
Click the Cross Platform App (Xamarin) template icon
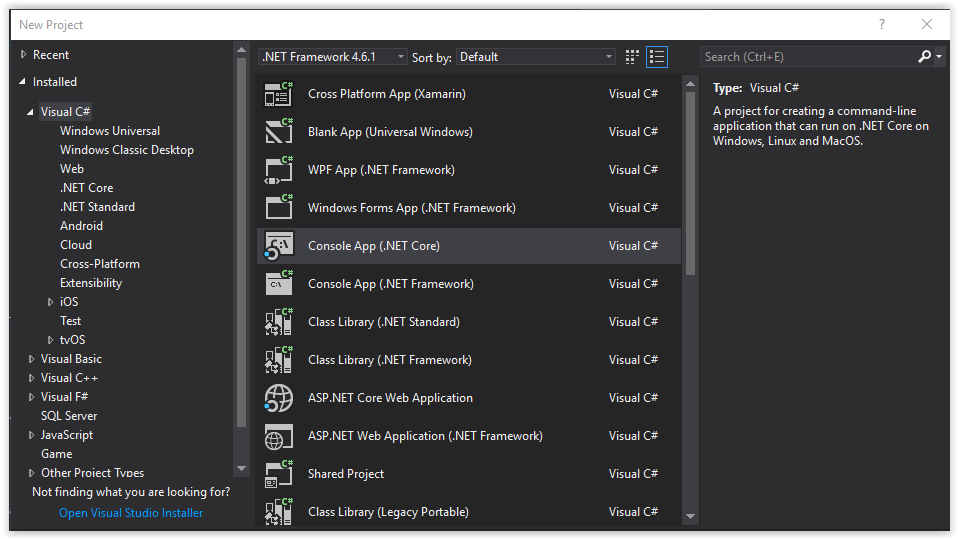point(279,94)
